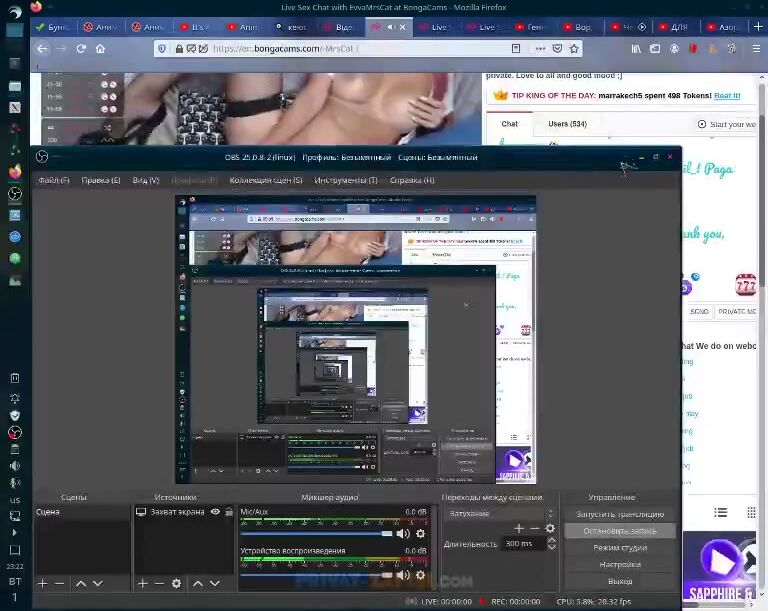The width and height of the screenshot is (768, 611).
Task: Mute the Устройство воспроизведения channel
Action: coord(403,573)
